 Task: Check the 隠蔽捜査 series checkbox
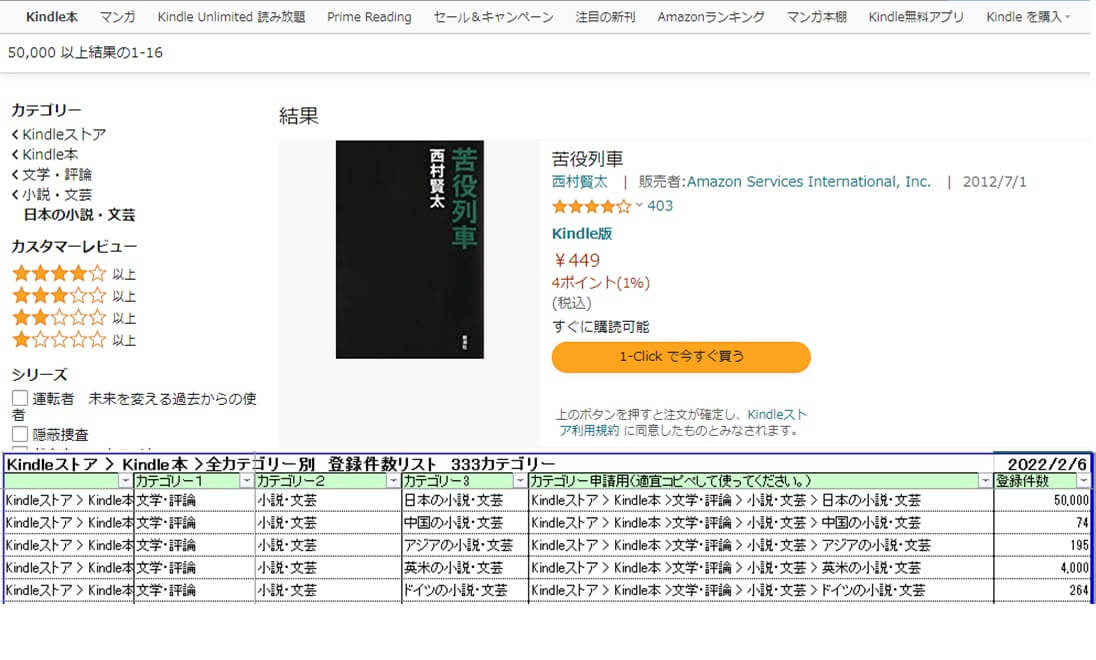click(x=20, y=434)
